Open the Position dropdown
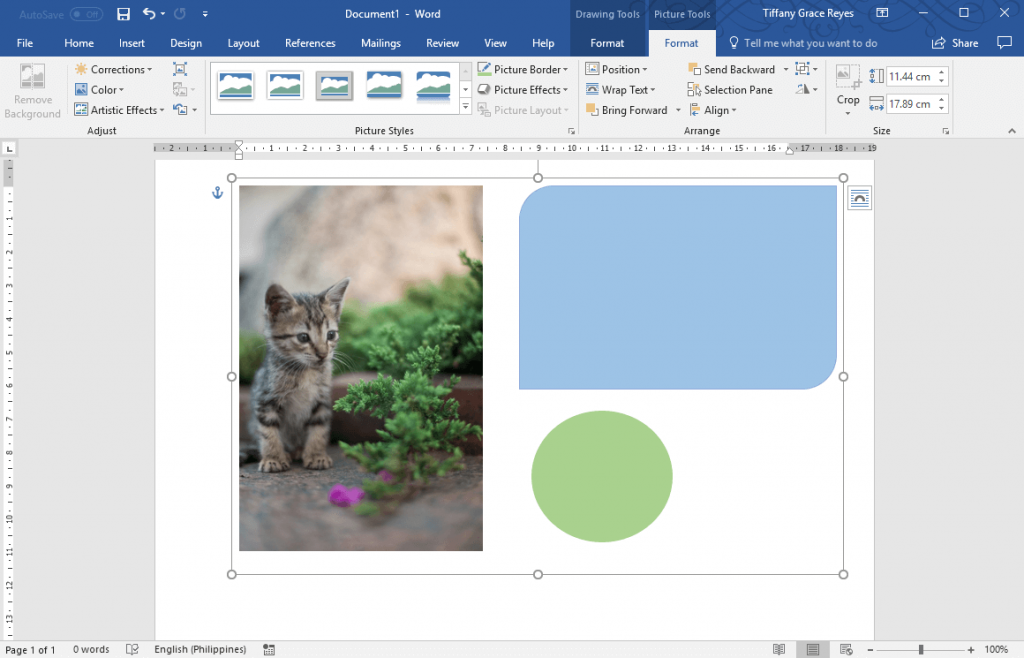This screenshot has height=658, width=1024. click(x=620, y=69)
